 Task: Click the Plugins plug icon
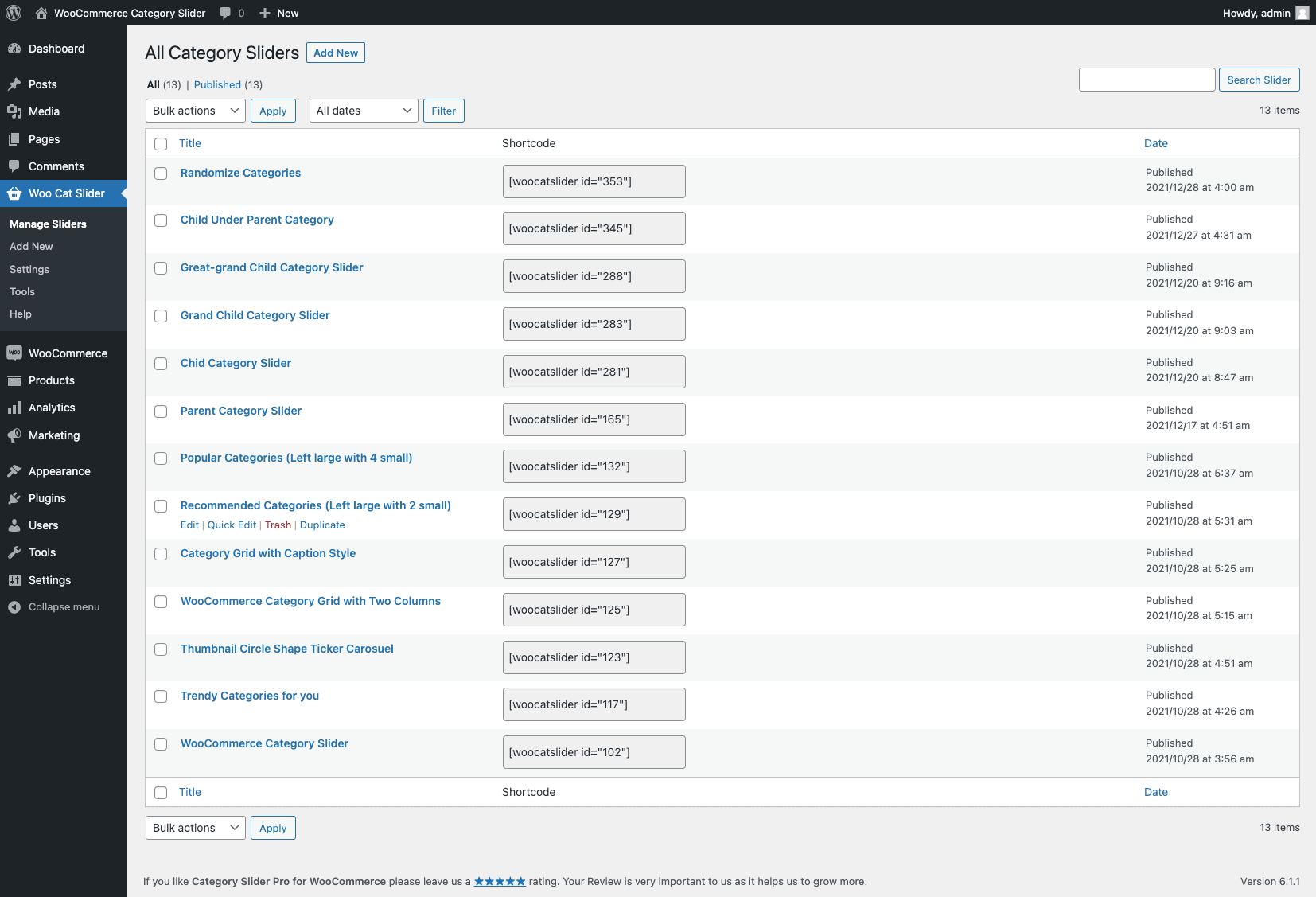(x=14, y=498)
